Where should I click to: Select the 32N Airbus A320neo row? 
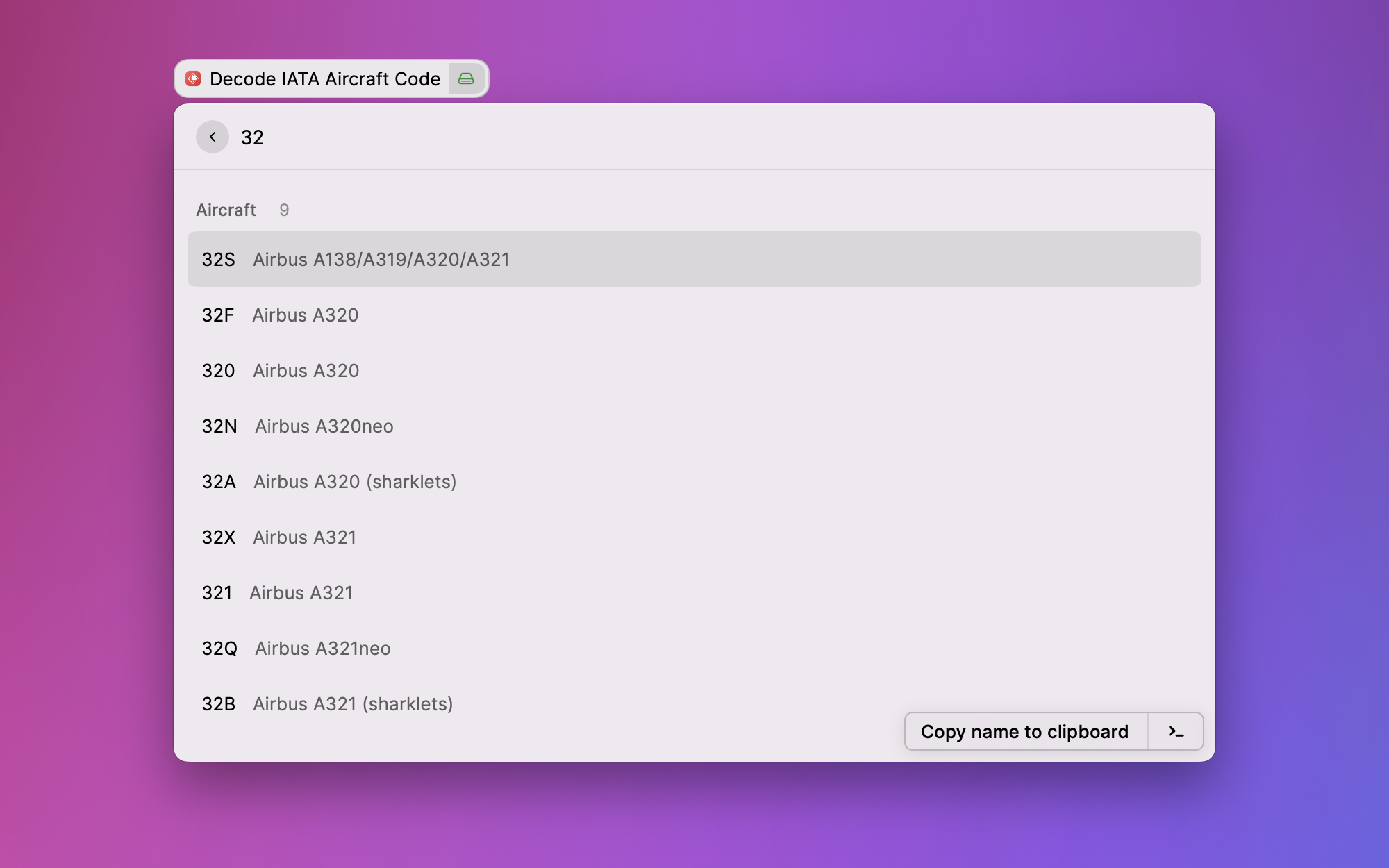point(694,426)
